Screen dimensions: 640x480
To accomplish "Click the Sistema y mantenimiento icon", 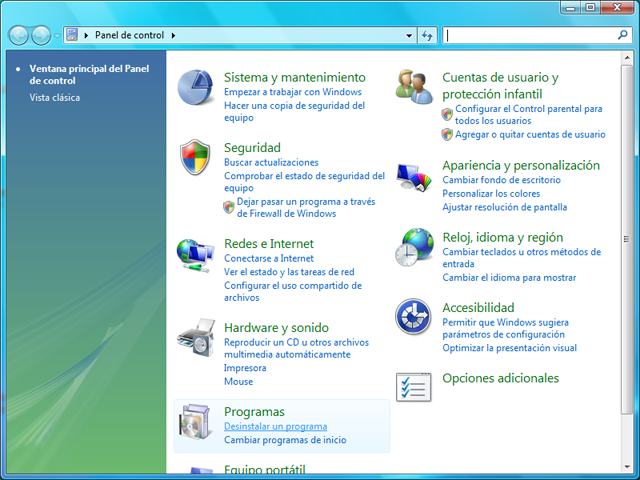I will tap(195, 88).
